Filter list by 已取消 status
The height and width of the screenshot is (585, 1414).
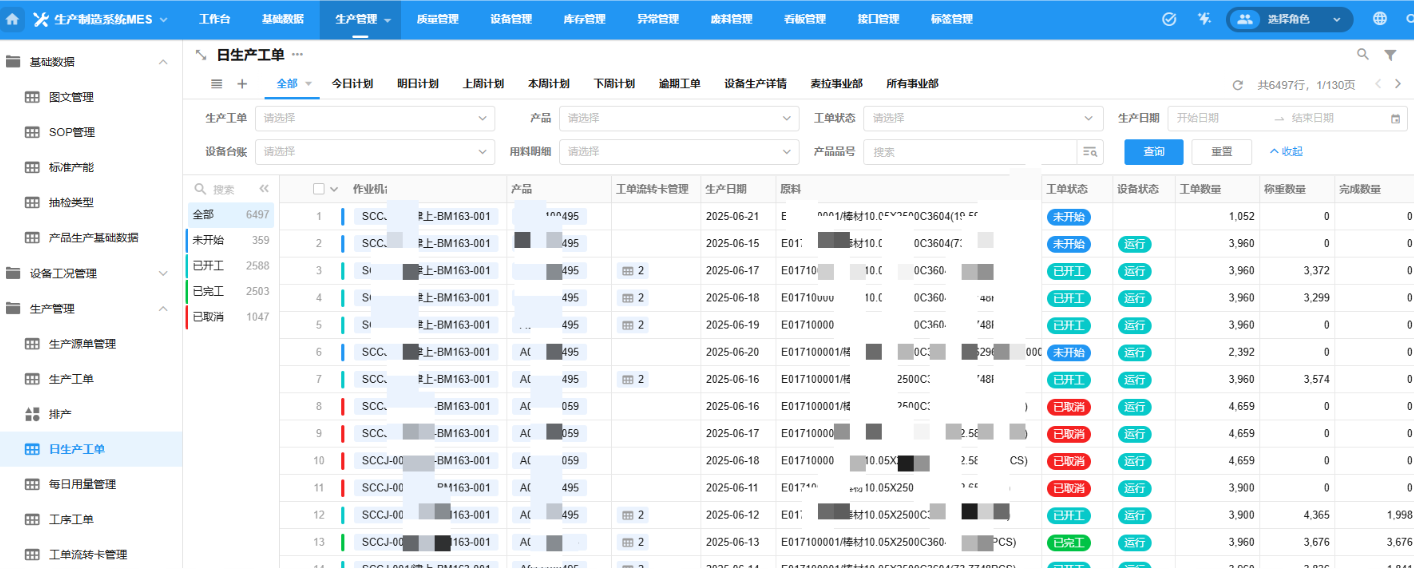click(x=208, y=316)
